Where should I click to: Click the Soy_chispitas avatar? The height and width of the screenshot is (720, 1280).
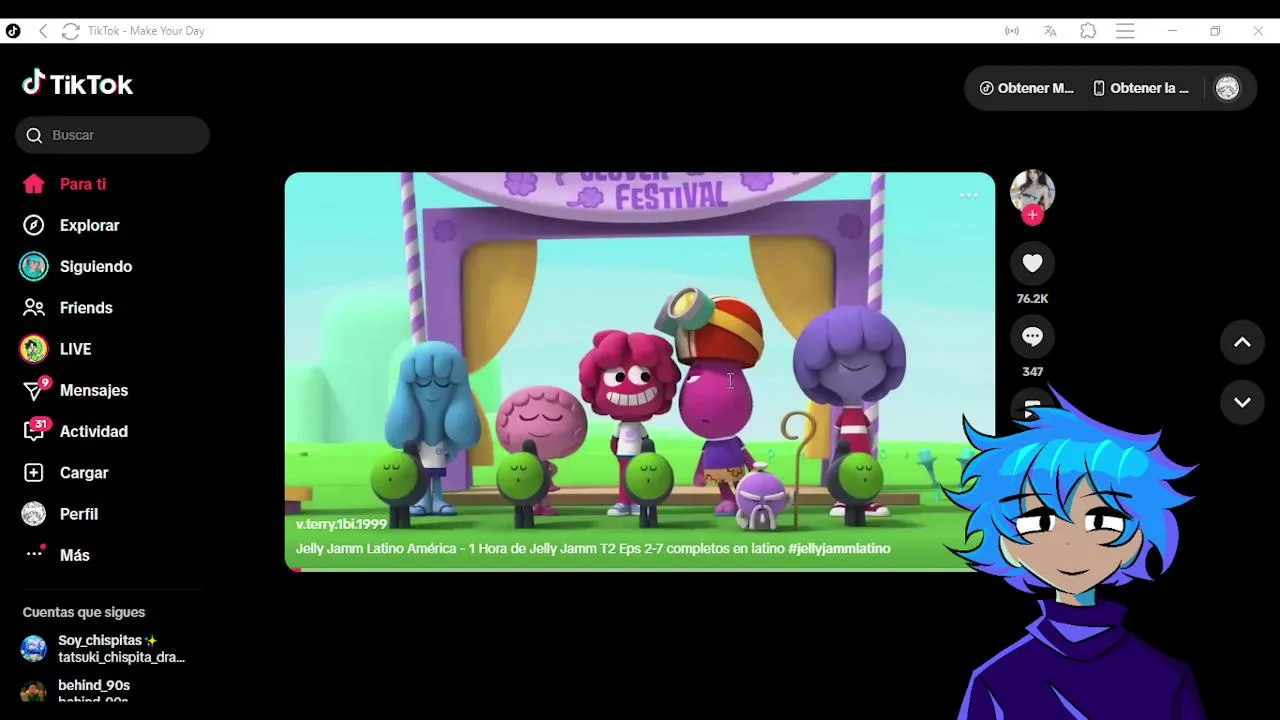coord(34,648)
